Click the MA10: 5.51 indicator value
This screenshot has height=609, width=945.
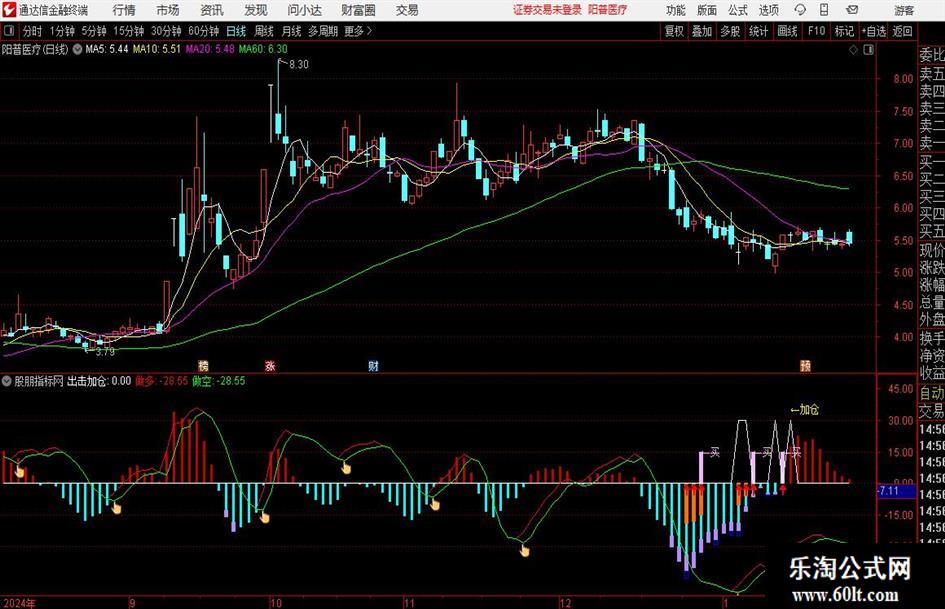[157, 49]
